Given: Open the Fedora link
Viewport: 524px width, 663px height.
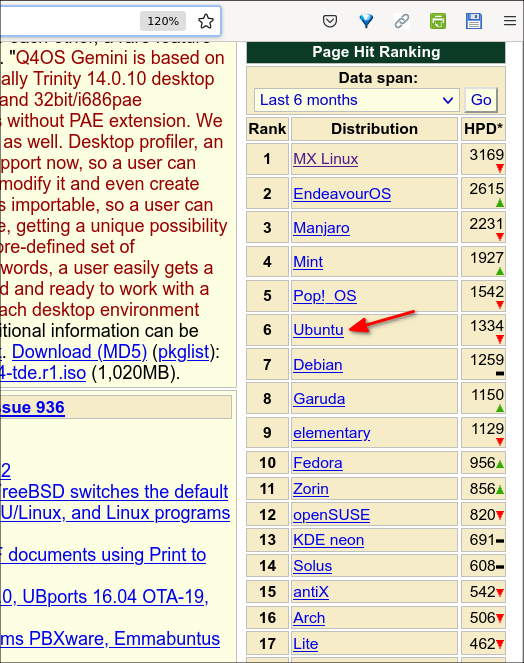Looking at the screenshot, I should point(318,463).
